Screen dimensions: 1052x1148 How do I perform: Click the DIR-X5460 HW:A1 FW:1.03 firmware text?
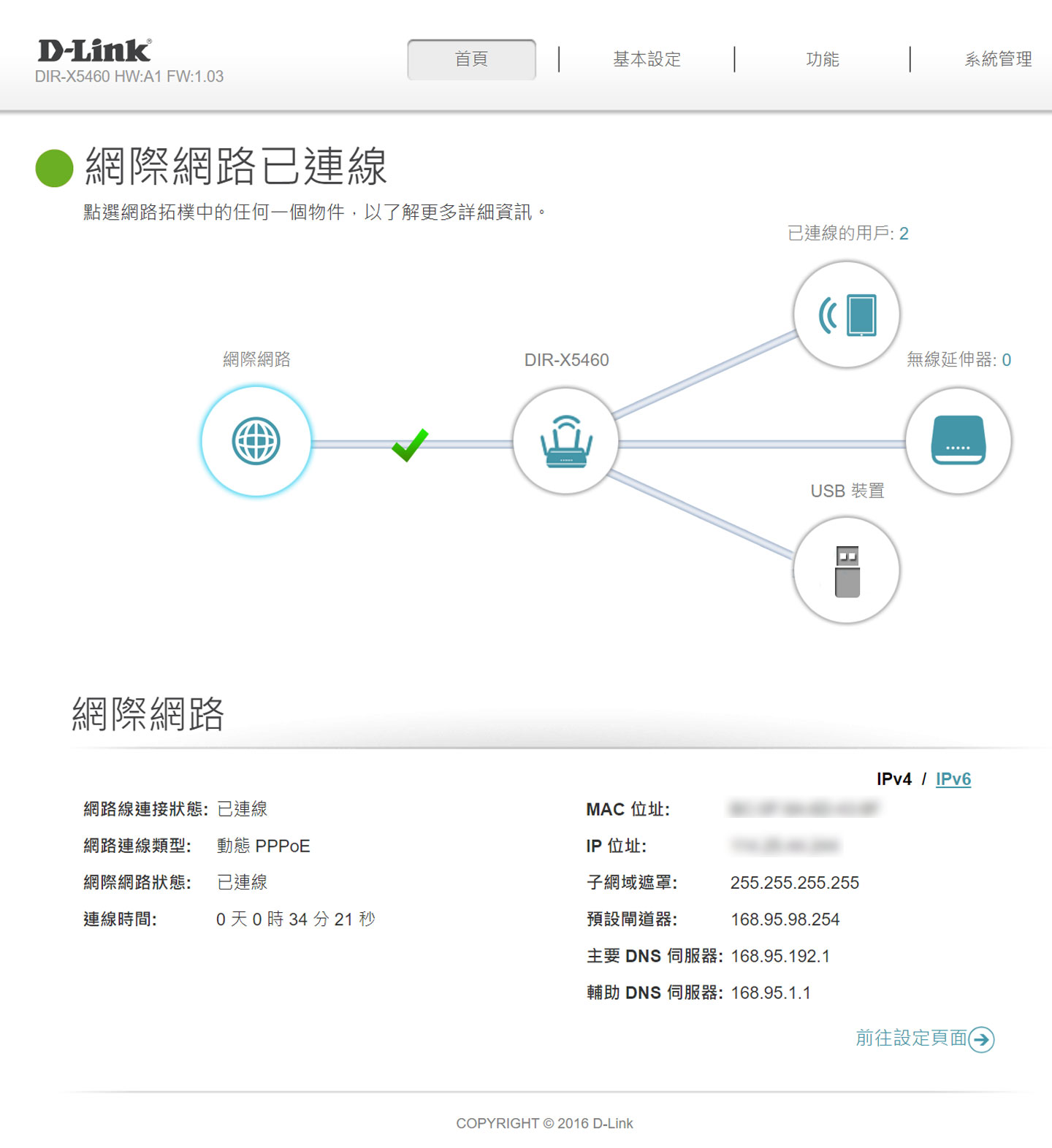129,77
